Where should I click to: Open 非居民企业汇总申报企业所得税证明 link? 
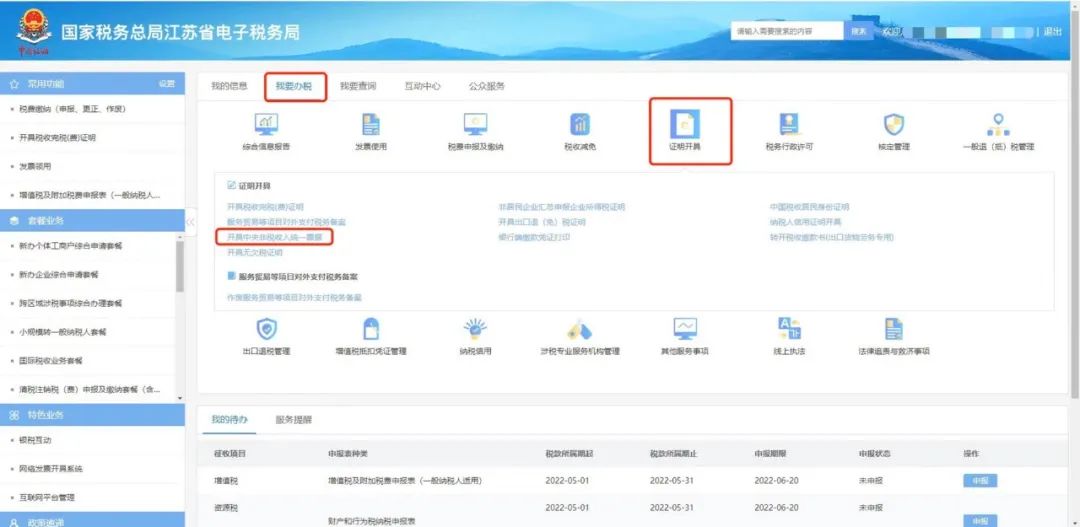562,207
